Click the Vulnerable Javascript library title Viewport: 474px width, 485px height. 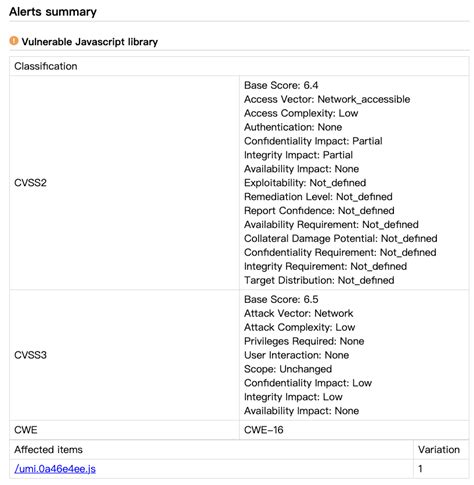click(x=90, y=42)
